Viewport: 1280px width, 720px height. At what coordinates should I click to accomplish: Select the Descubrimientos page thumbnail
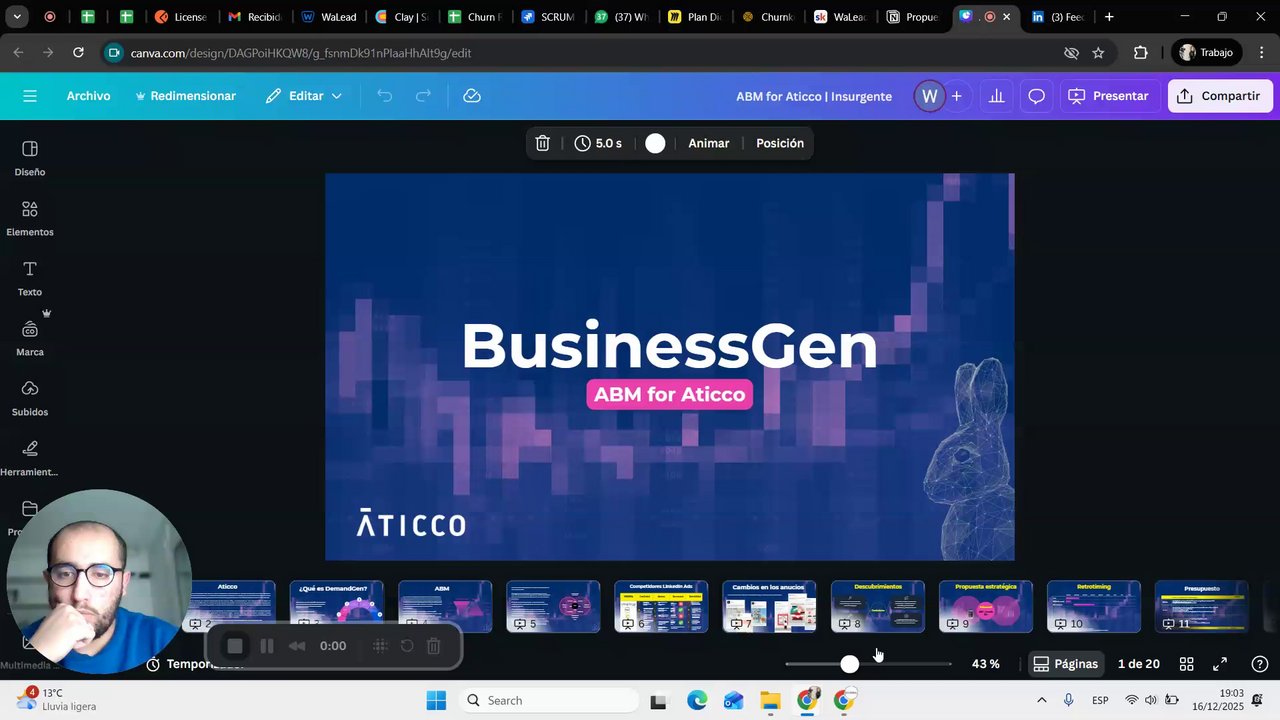[877, 606]
